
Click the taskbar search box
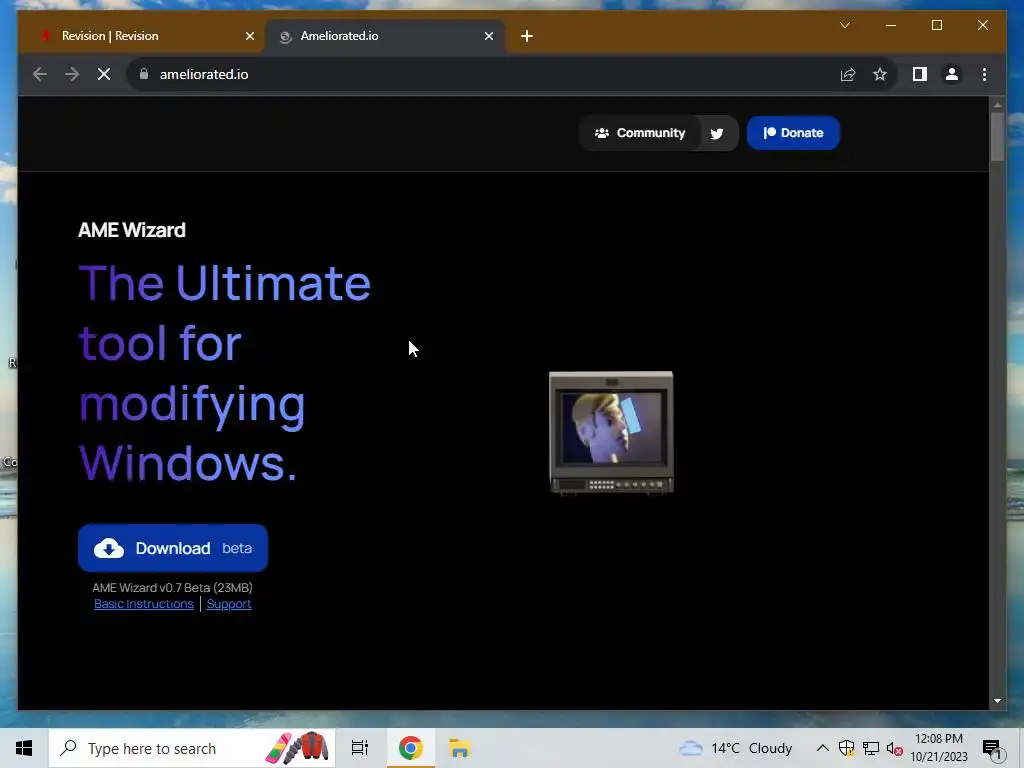(x=192, y=748)
